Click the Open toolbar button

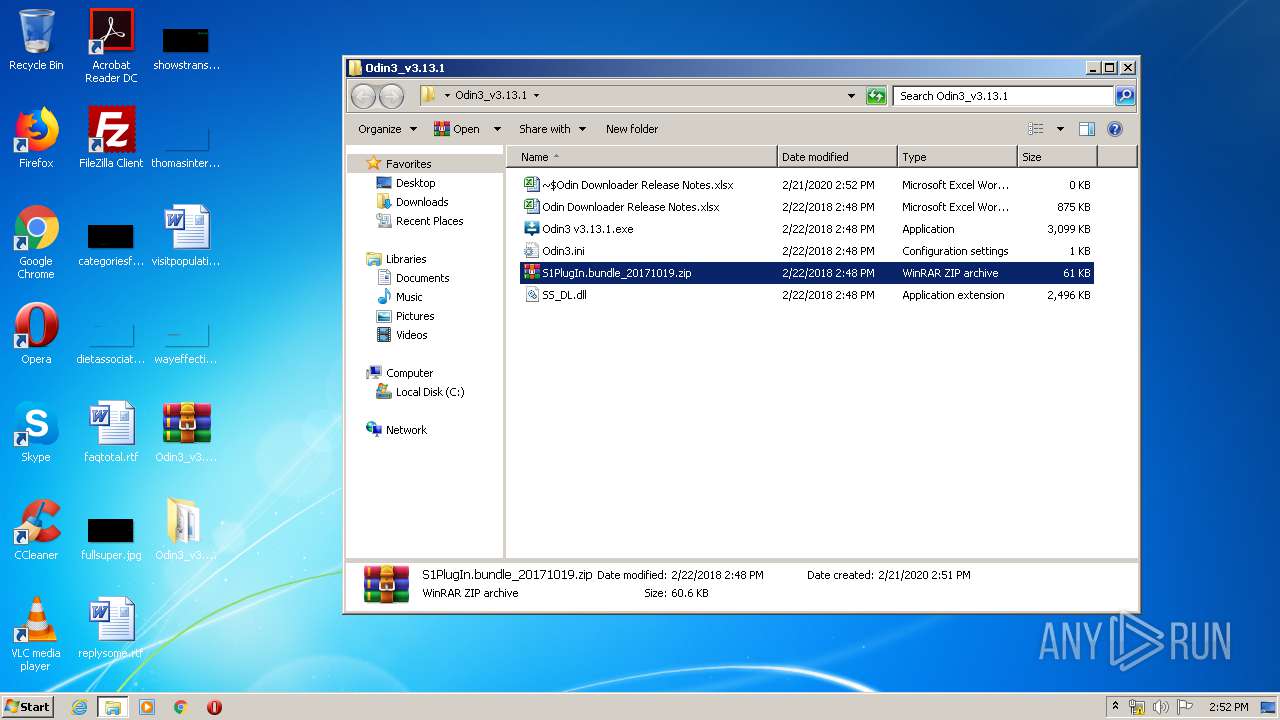point(457,129)
